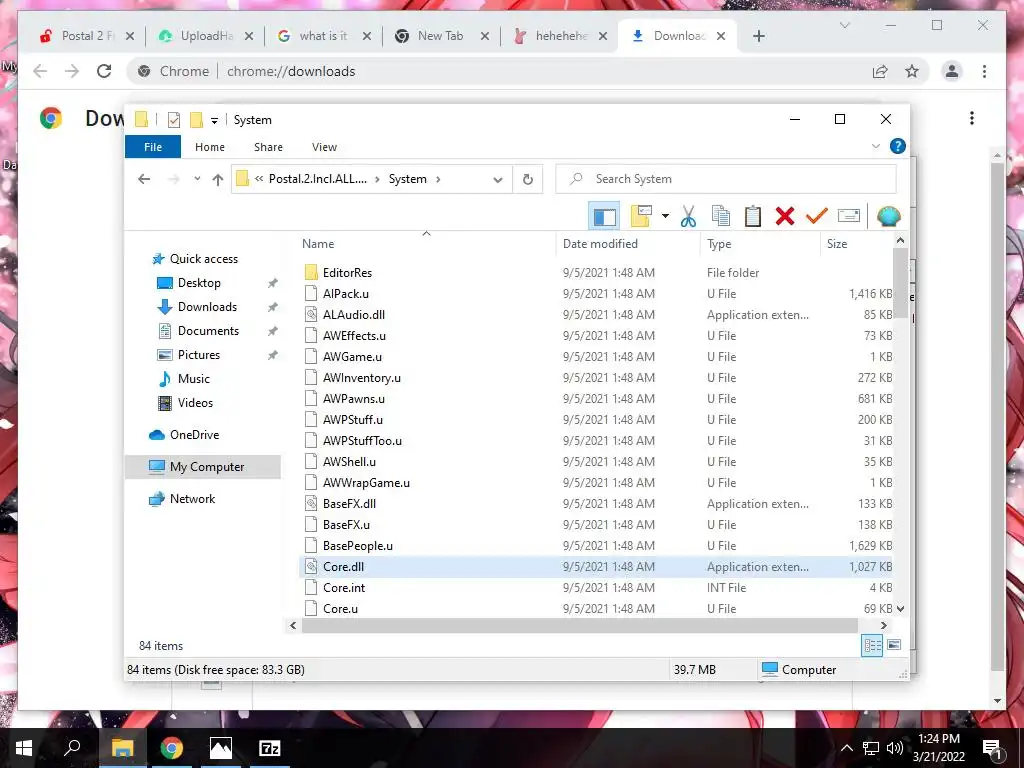The height and width of the screenshot is (768, 1024).
Task: Click System segment in address breadcrumb
Action: point(408,179)
